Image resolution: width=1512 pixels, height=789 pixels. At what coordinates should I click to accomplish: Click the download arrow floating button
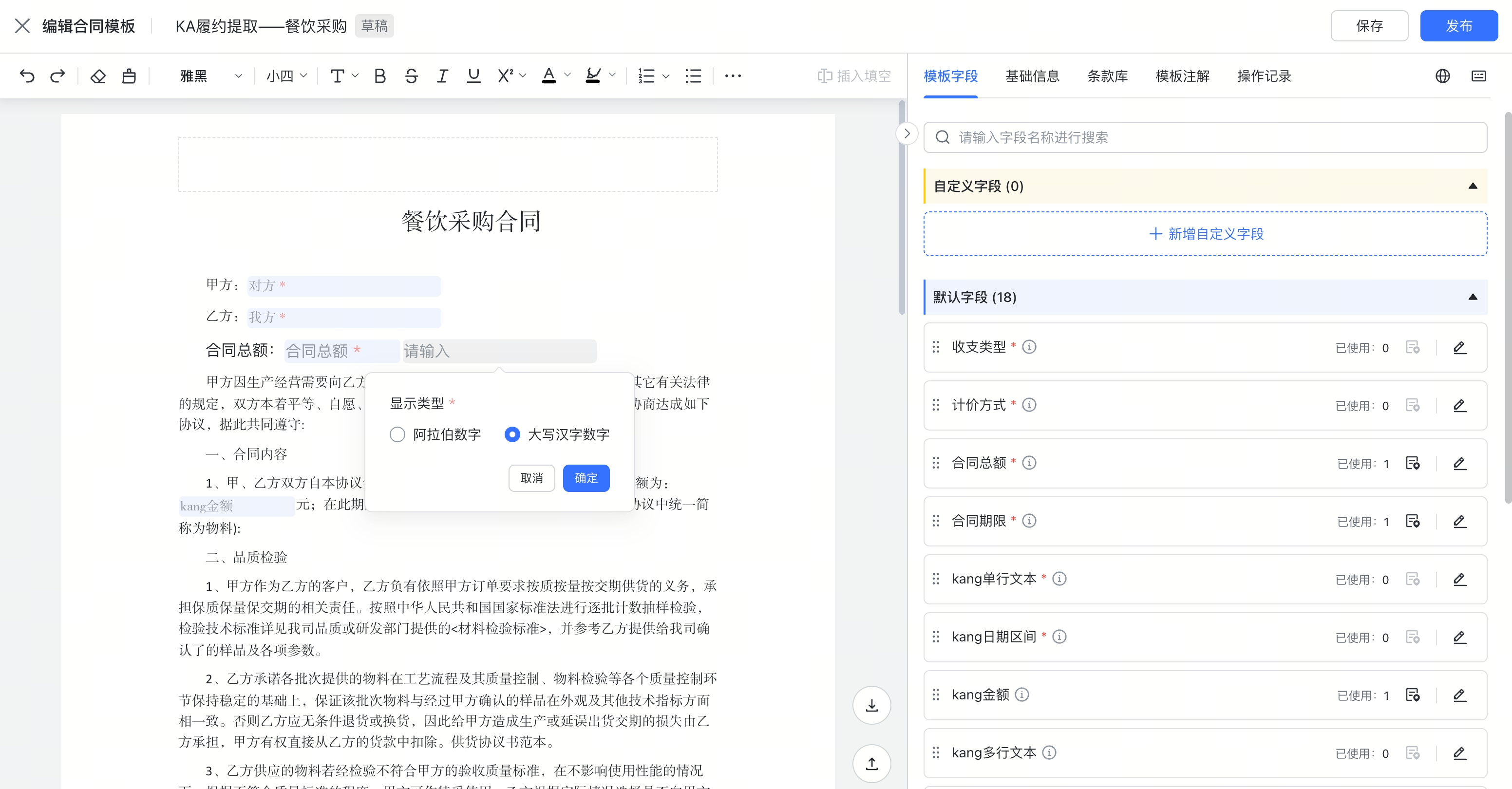click(871, 705)
